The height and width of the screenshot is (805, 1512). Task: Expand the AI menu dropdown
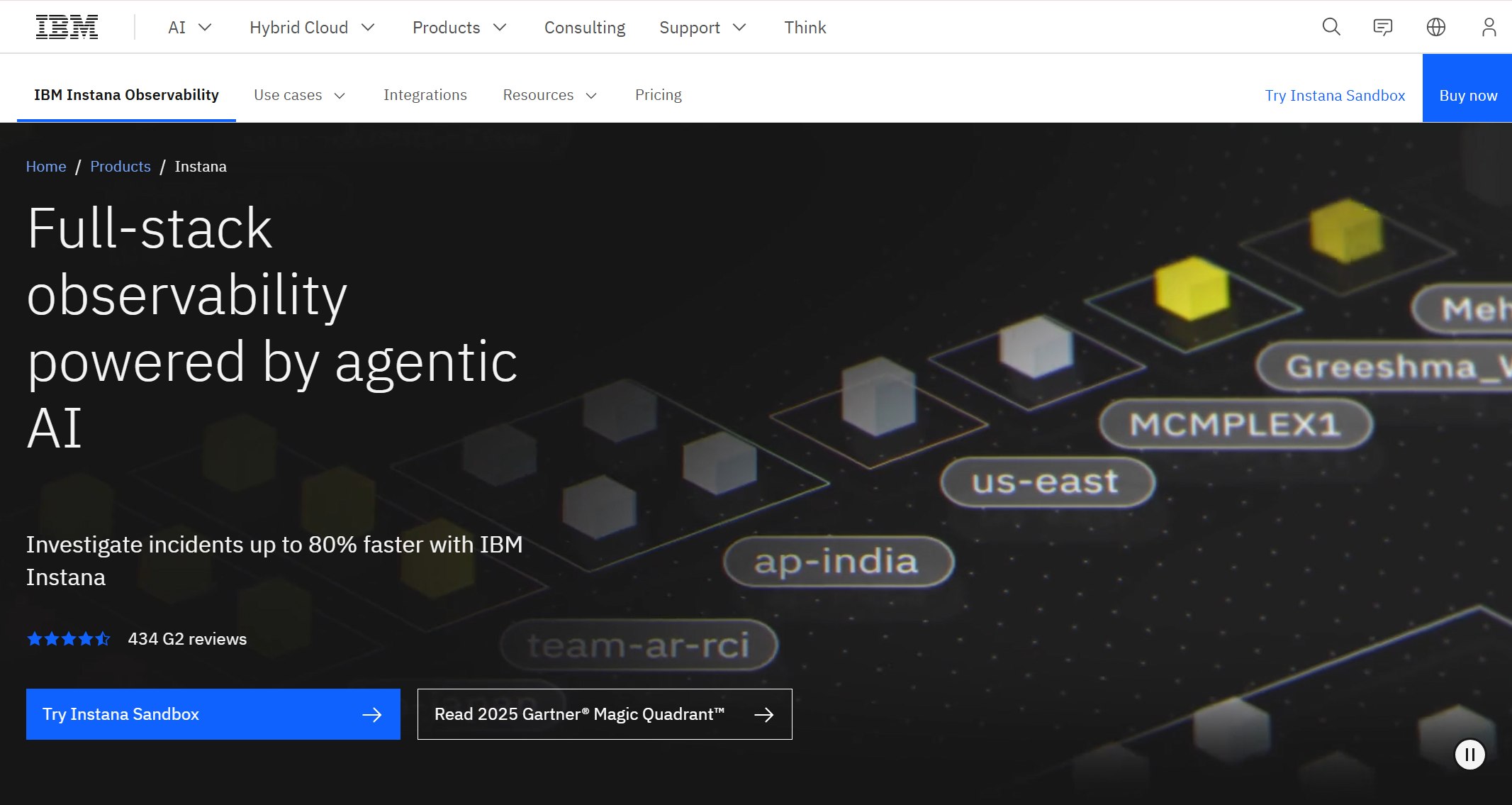pyautogui.click(x=189, y=28)
